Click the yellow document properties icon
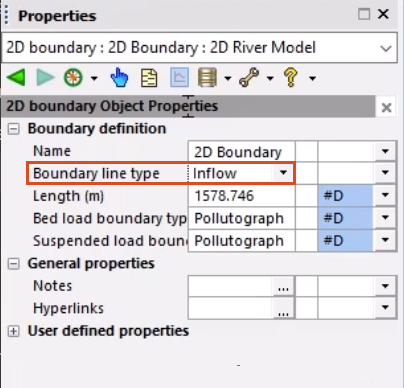The image size is (404, 388). (x=149, y=78)
